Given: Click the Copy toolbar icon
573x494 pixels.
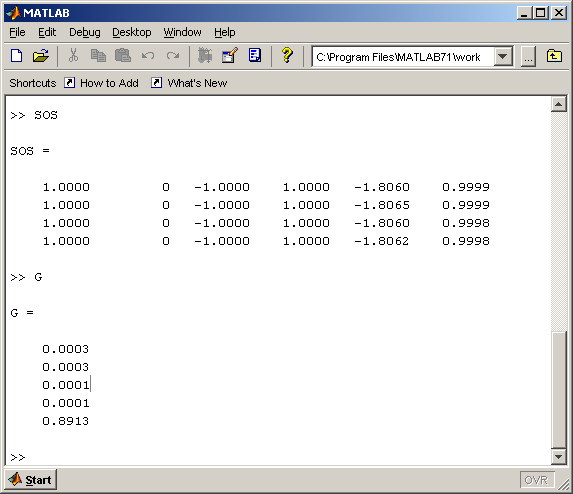Looking at the screenshot, I should [98, 56].
